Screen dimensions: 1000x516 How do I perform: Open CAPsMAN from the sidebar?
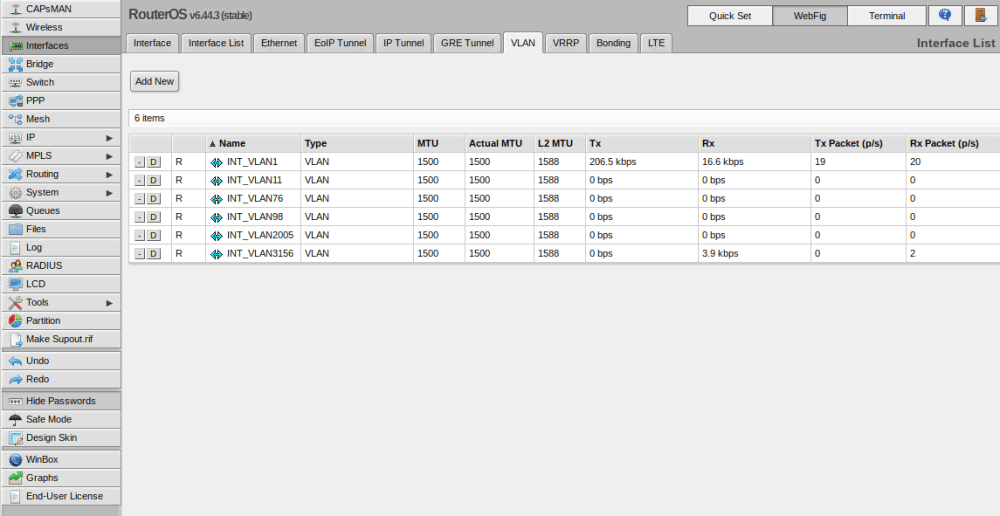(60, 9)
